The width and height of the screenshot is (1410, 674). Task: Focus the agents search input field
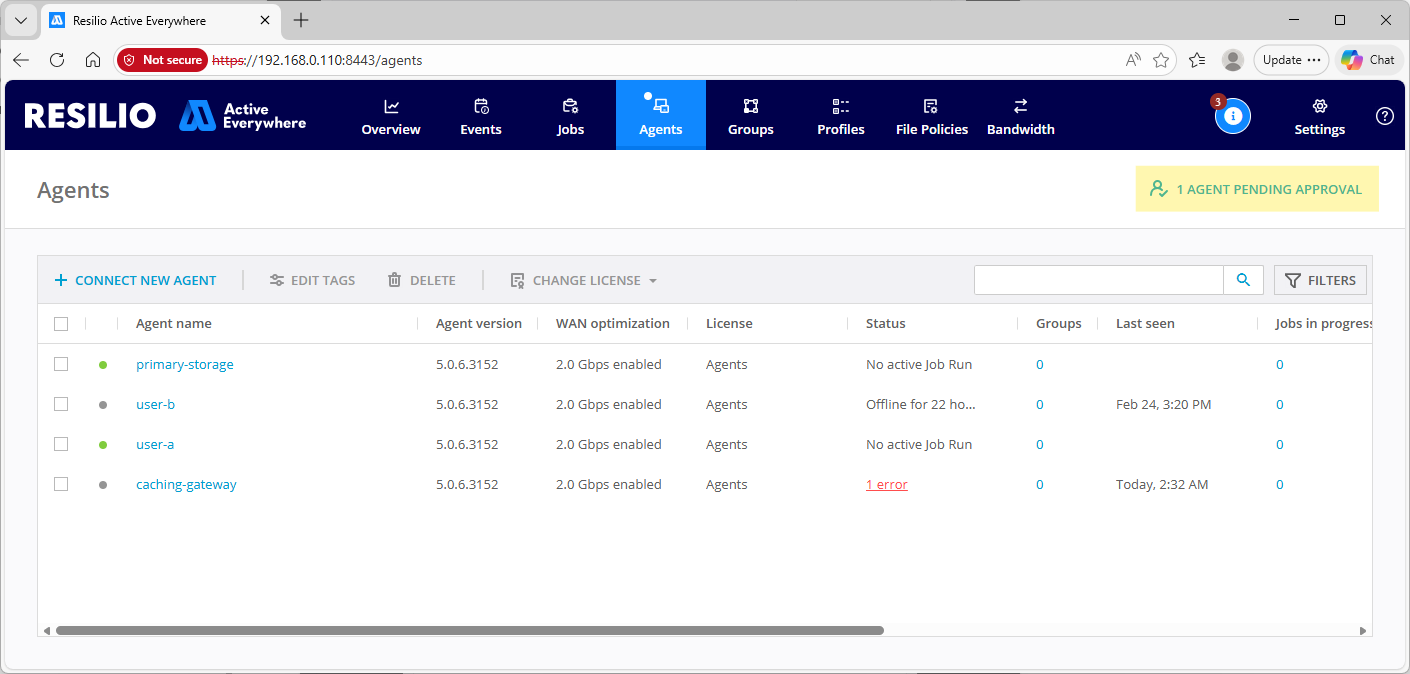[1098, 280]
